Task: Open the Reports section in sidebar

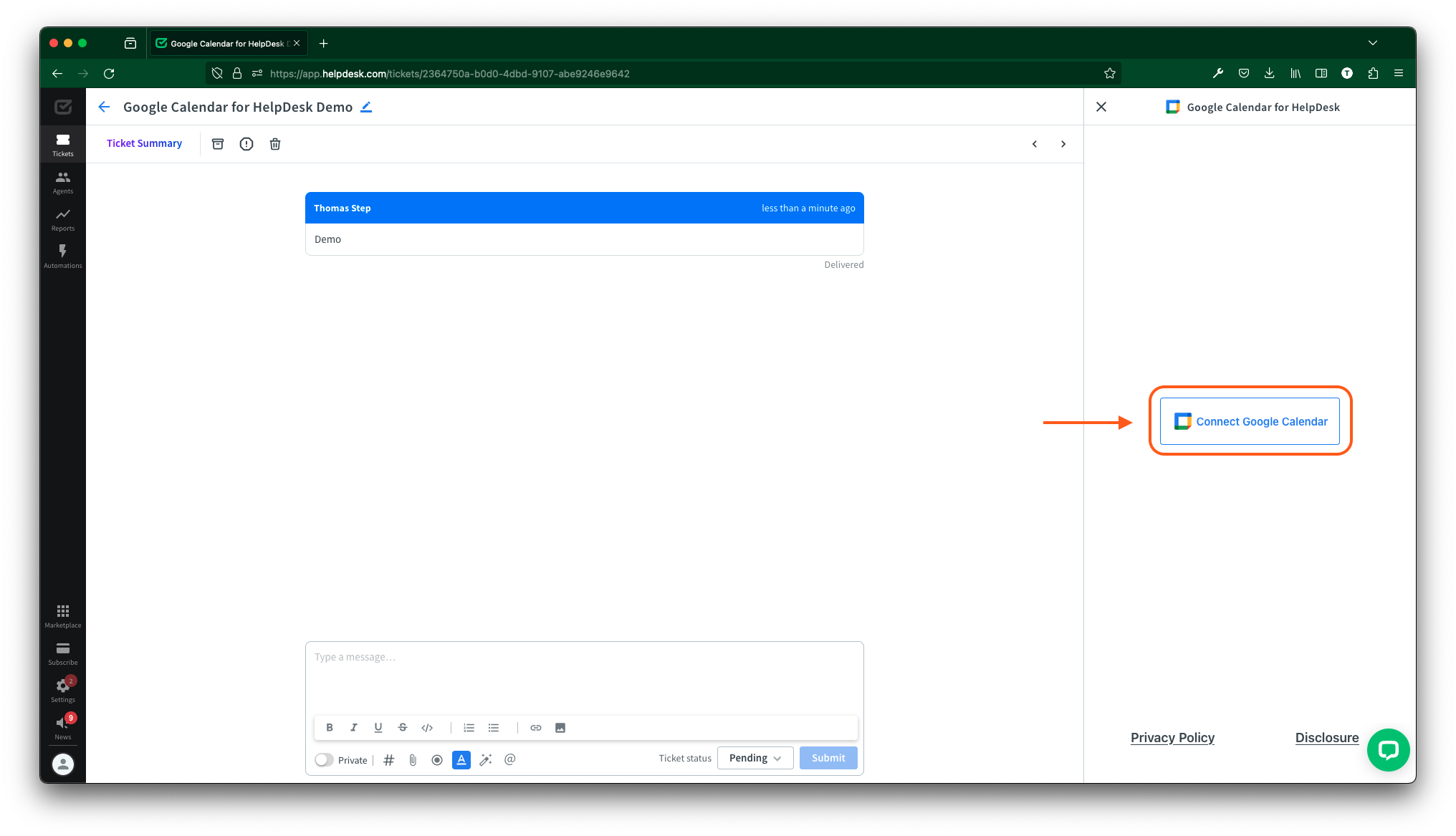Action: pos(63,219)
